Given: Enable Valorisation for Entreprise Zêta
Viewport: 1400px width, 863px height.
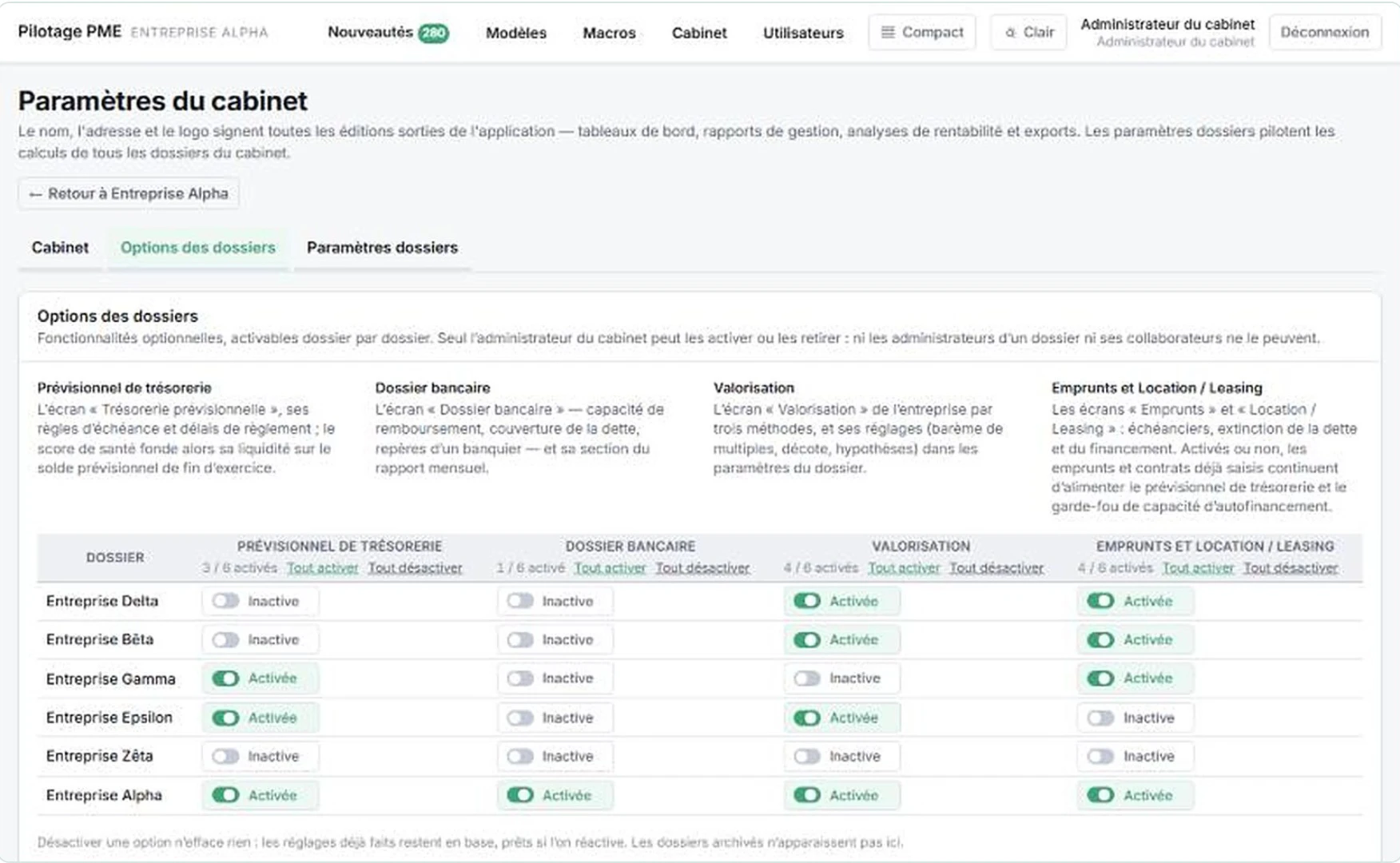Looking at the screenshot, I should tap(842, 757).
